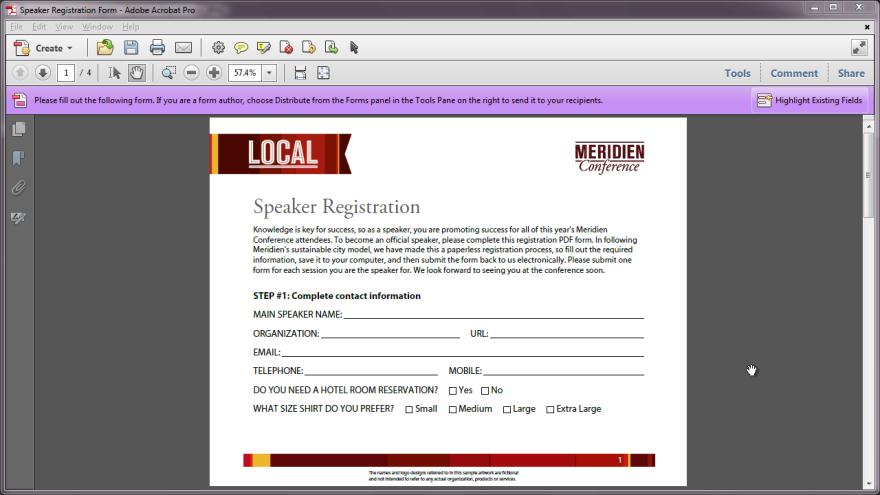
Task: Click scrollbar down arrow
Action: [x=868, y=483]
